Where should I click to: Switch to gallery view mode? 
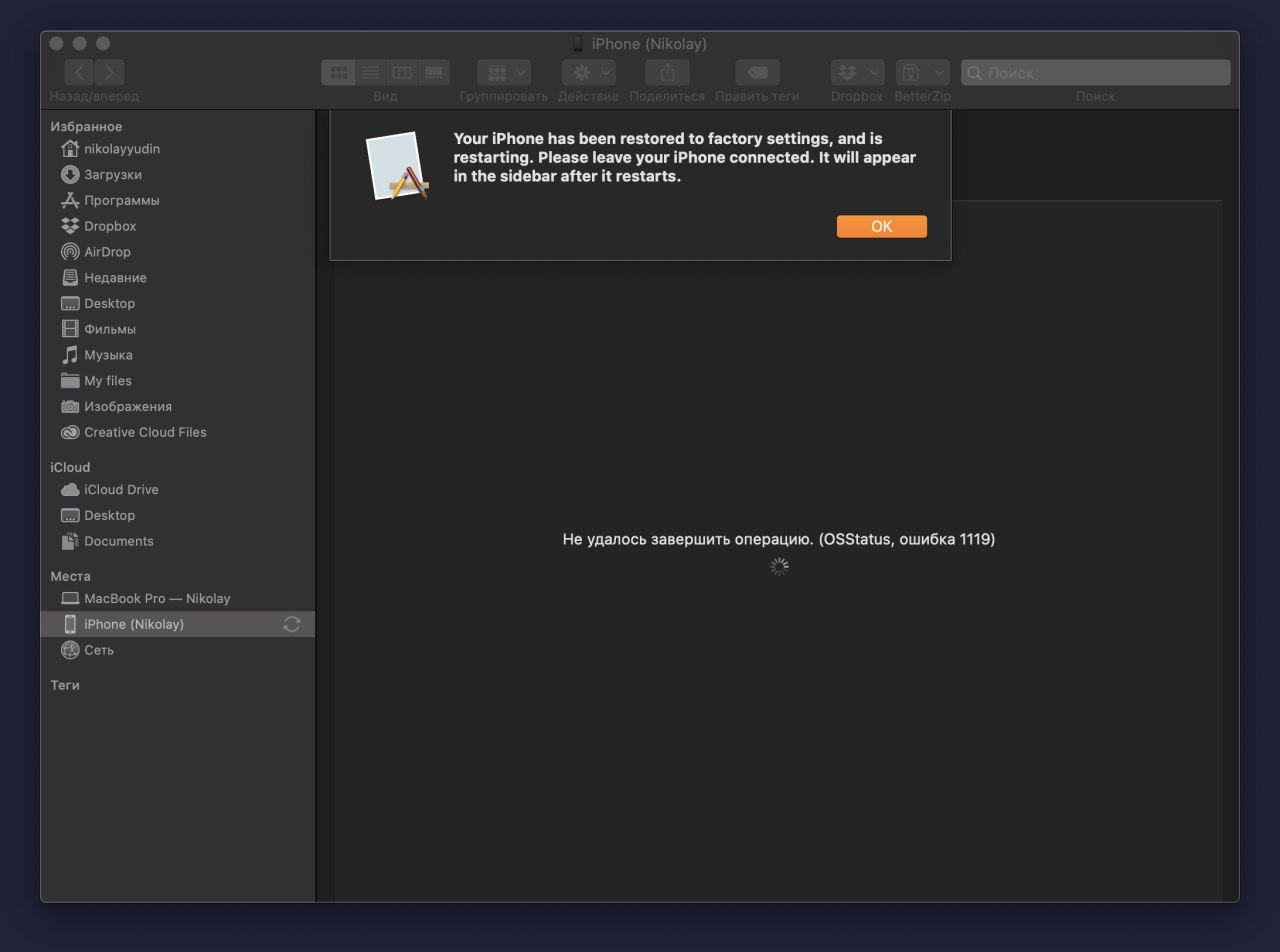[x=434, y=72]
